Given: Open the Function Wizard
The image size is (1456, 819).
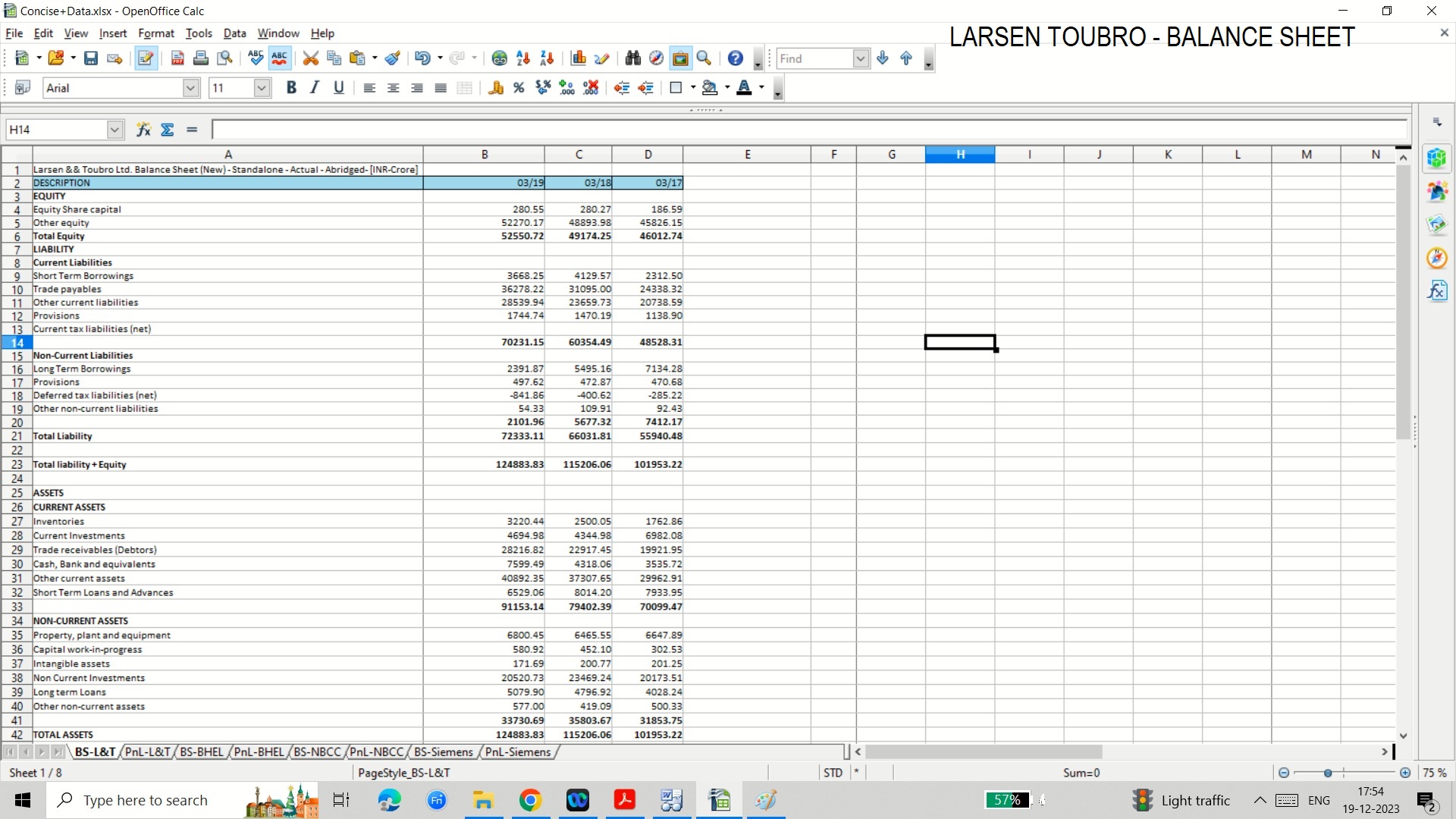Looking at the screenshot, I should pos(143,130).
